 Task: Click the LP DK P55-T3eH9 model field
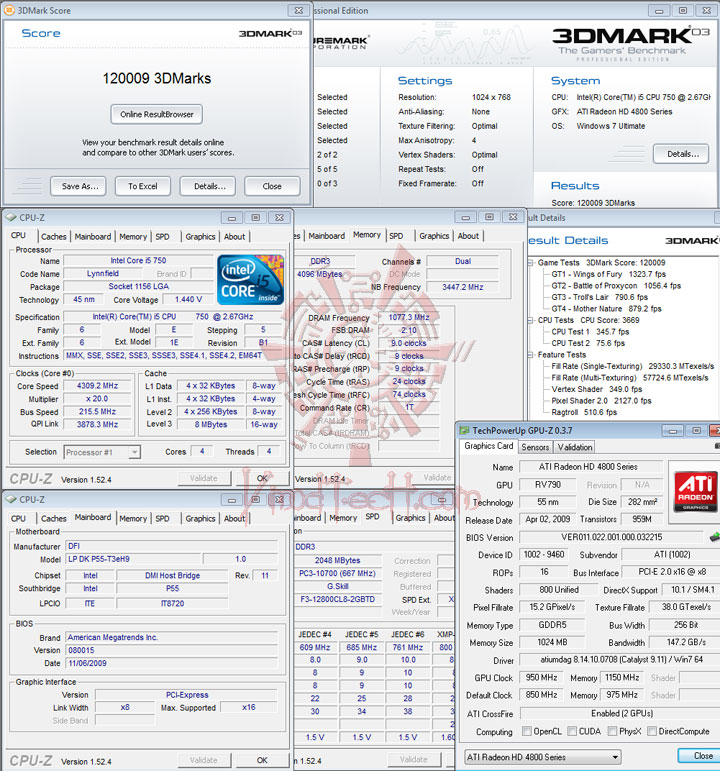pos(133,559)
